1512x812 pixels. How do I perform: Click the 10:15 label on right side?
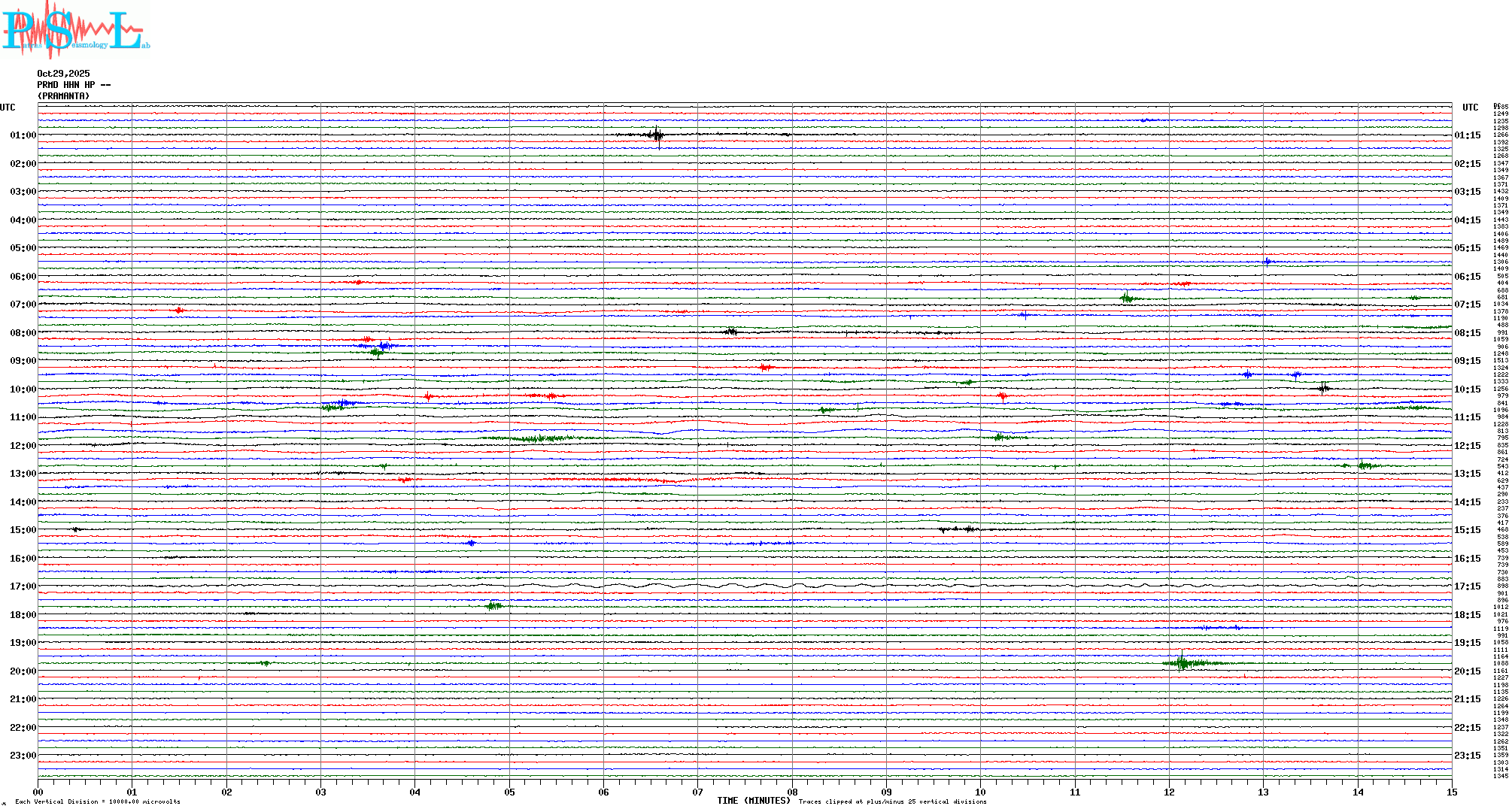click(x=1467, y=389)
